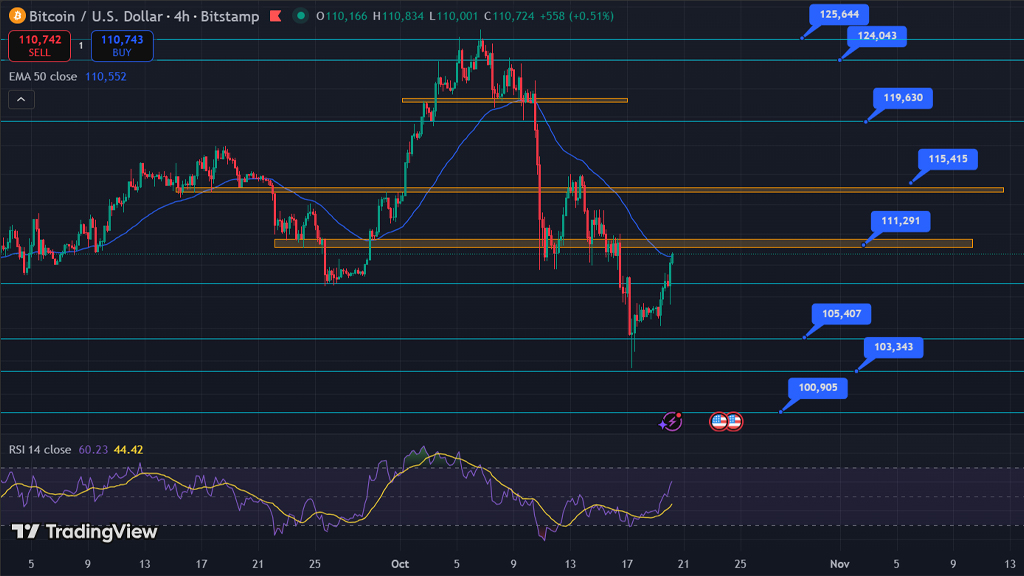The image size is (1024, 576).
Task: Select the EMA 50 close indicator legend
Action: tap(45, 76)
